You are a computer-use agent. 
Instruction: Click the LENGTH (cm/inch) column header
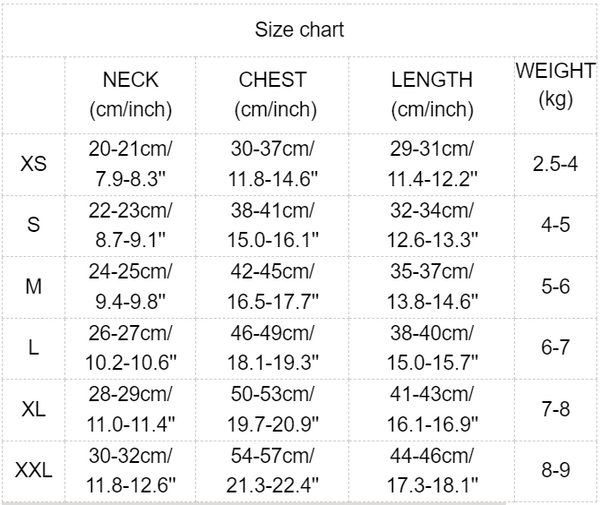432,94
